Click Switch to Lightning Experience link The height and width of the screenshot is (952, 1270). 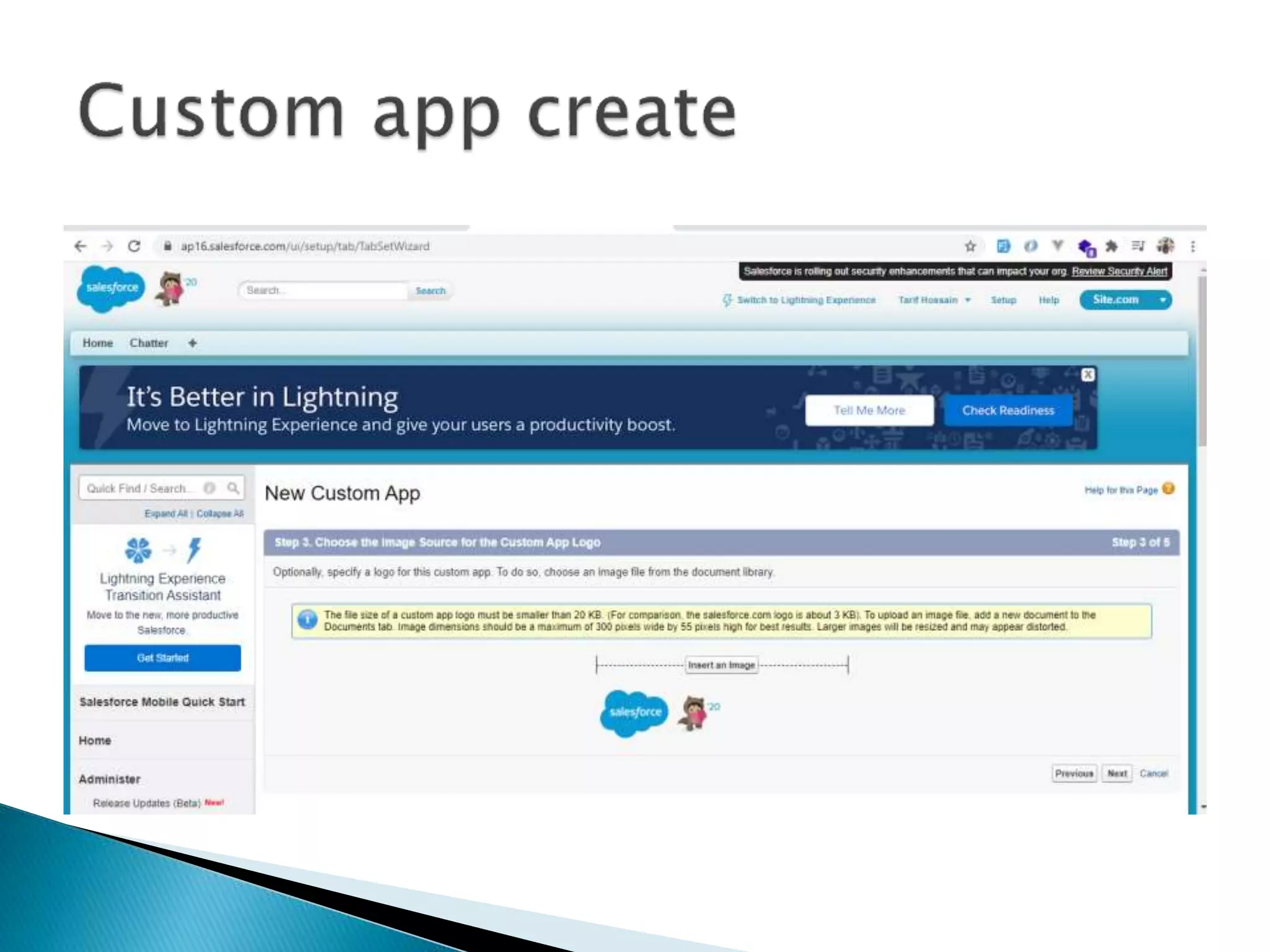coord(806,300)
